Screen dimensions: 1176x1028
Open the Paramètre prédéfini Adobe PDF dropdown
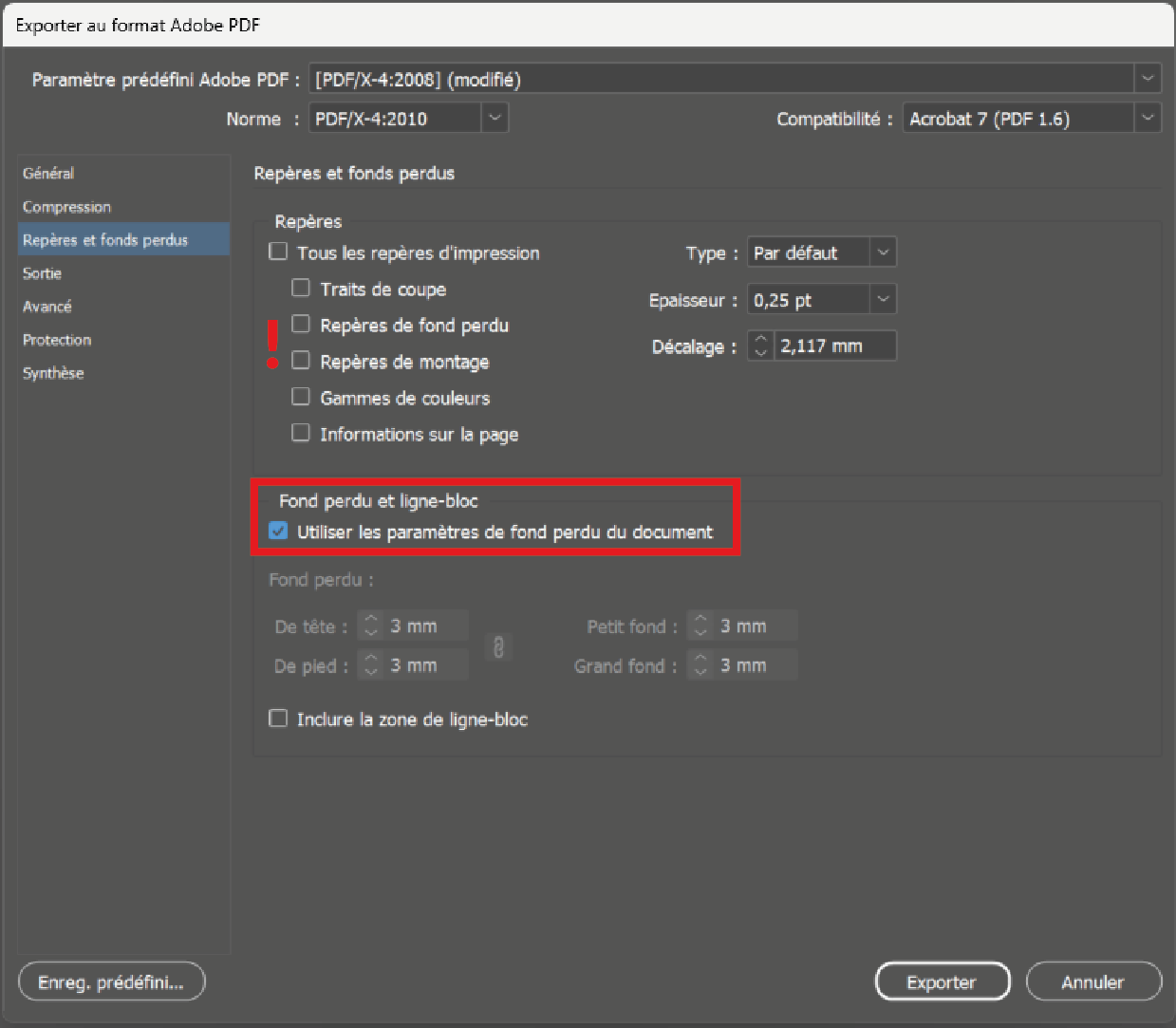1148,79
